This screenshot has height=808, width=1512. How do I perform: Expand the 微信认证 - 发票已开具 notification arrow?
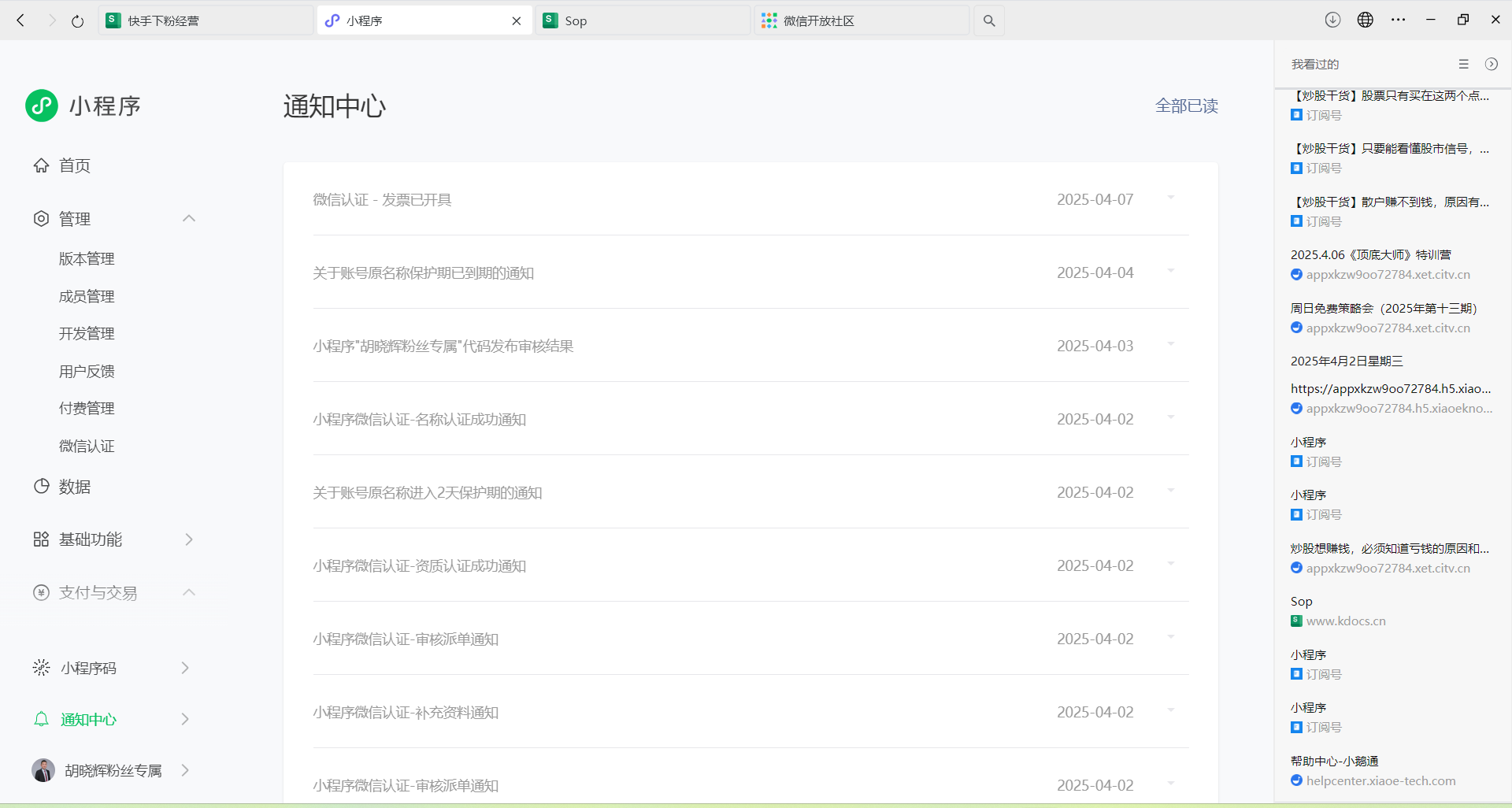1171,198
